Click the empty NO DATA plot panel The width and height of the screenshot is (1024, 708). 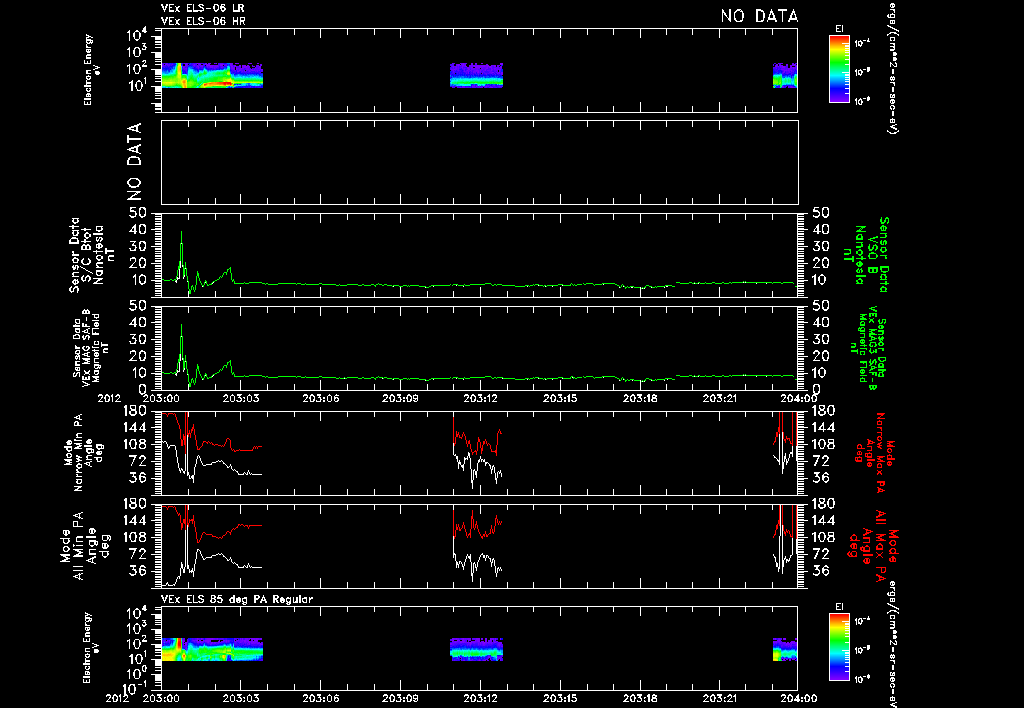[479, 162]
